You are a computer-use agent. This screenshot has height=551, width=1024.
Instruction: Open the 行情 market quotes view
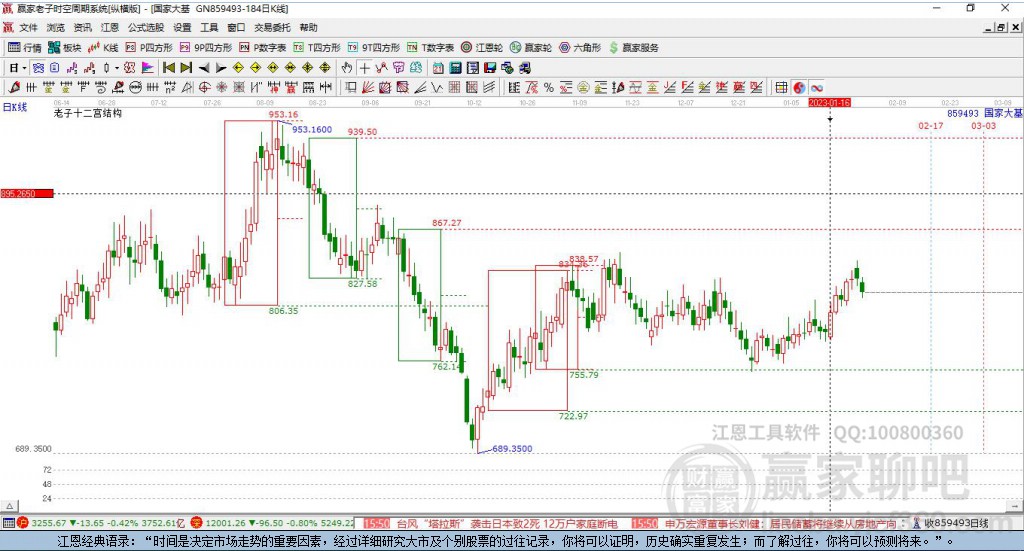pyautogui.click(x=24, y=48)
